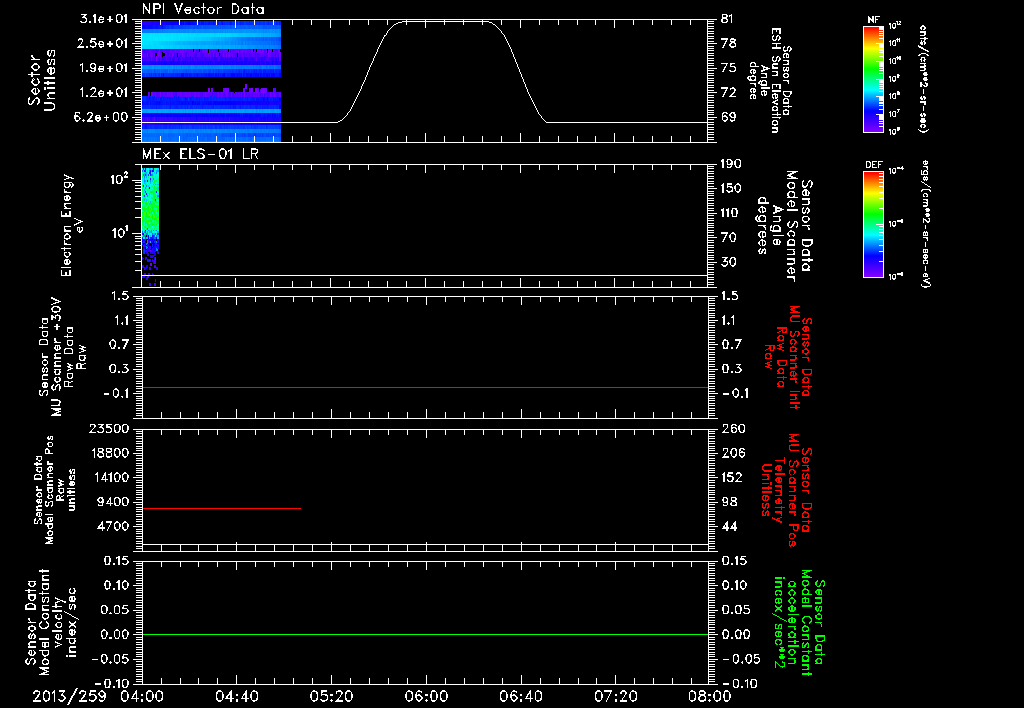This screenshot has width=1024, height=708.
Task: Click the 1.9e+01 tick label
Action: (102, 68)
